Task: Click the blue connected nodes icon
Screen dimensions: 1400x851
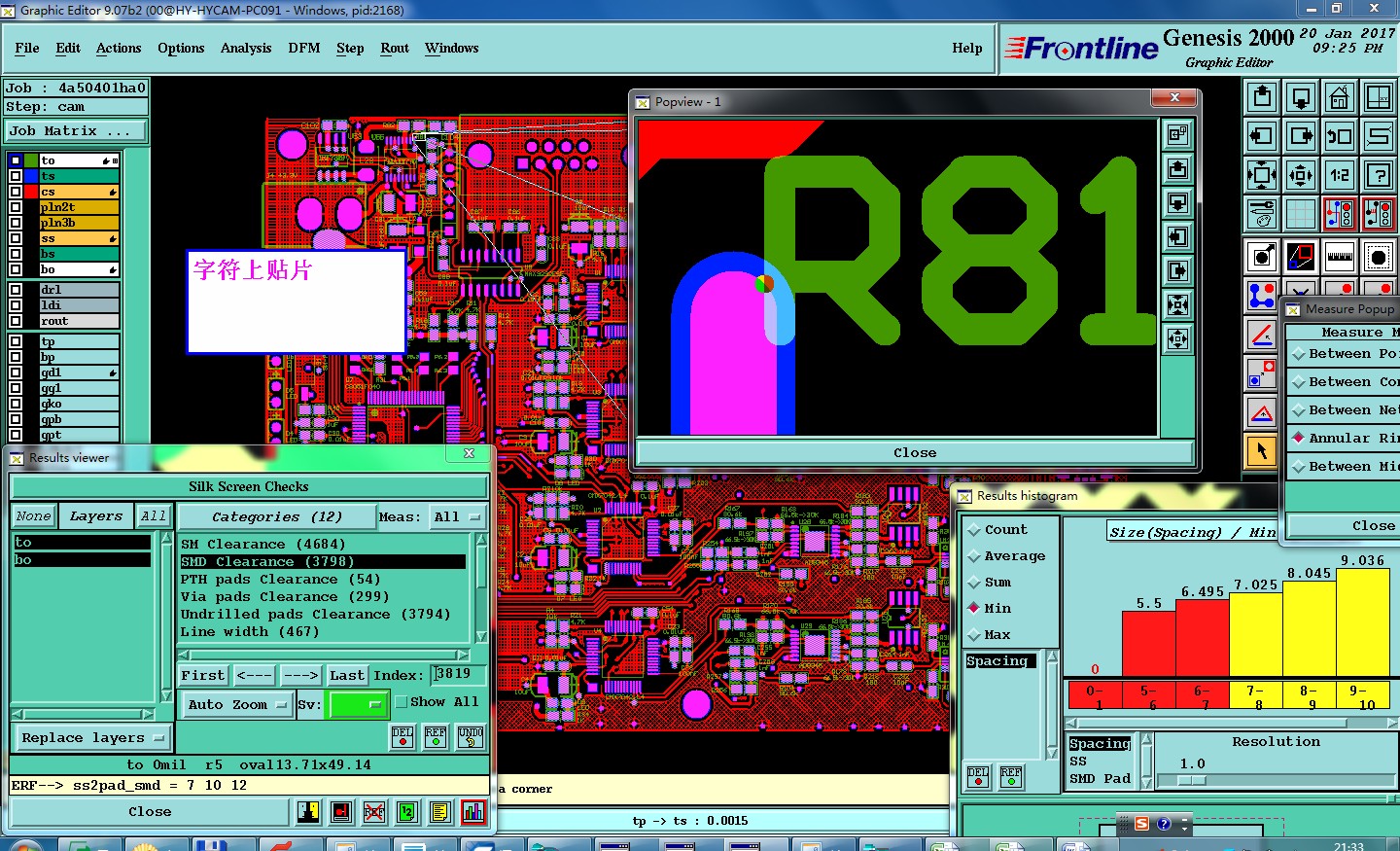Action: click(x=1262, y=295)
